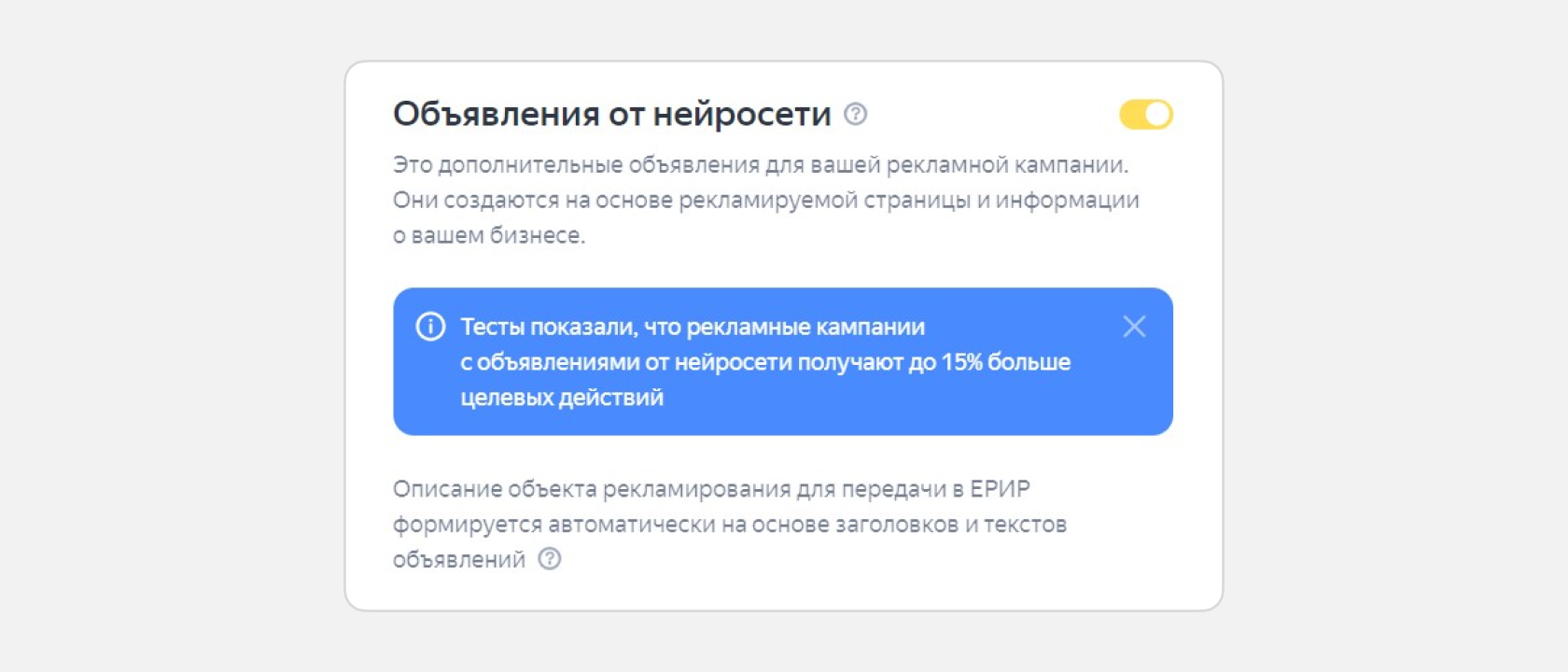
Task: Select the "Объявления от нейросети" heading
Action: pos(612,114)
